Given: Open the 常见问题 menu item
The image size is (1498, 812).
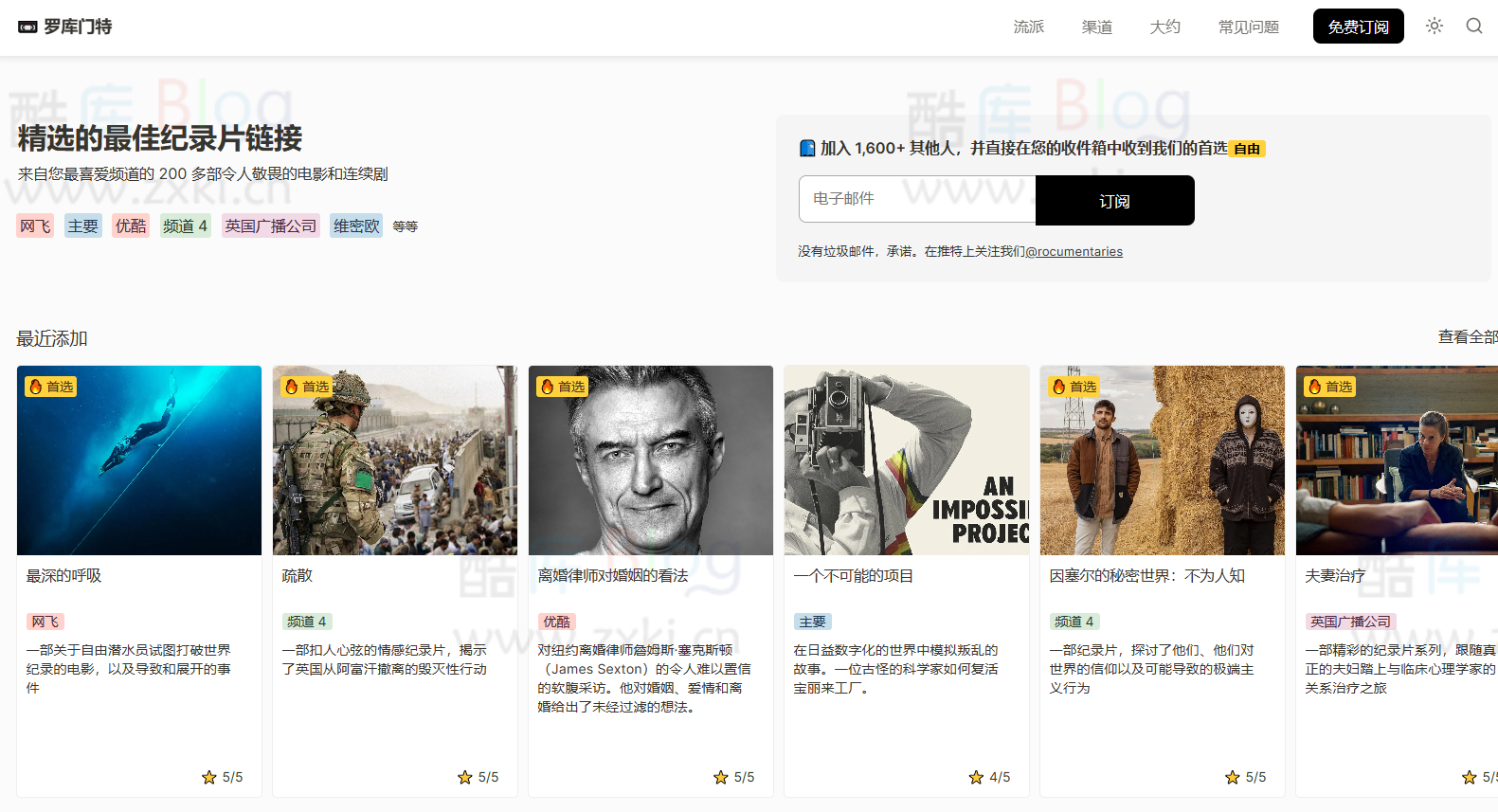Looking at the screenshot, I should point(1249,27).
